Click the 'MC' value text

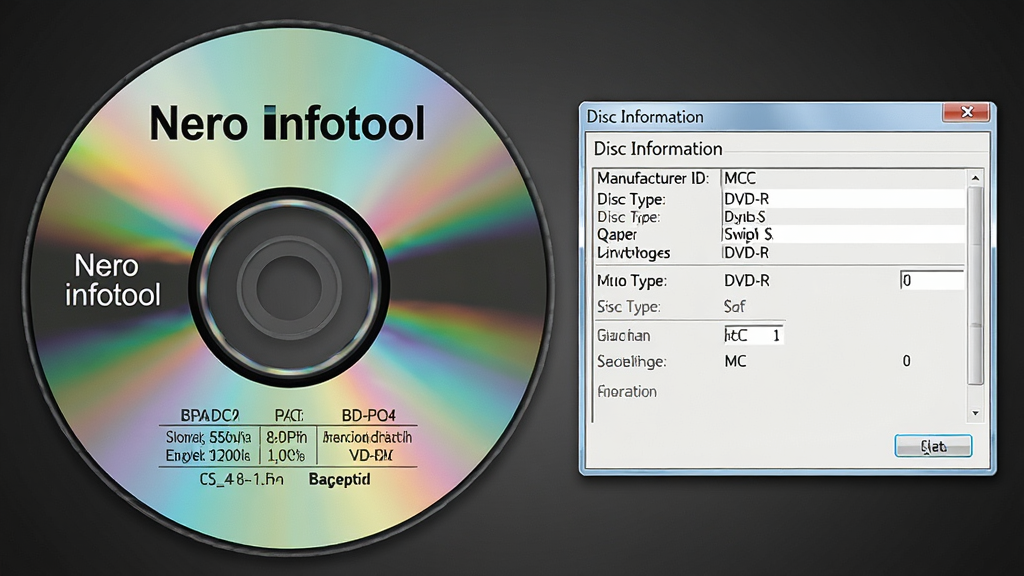pyautogui.click(x=735, y=361)
